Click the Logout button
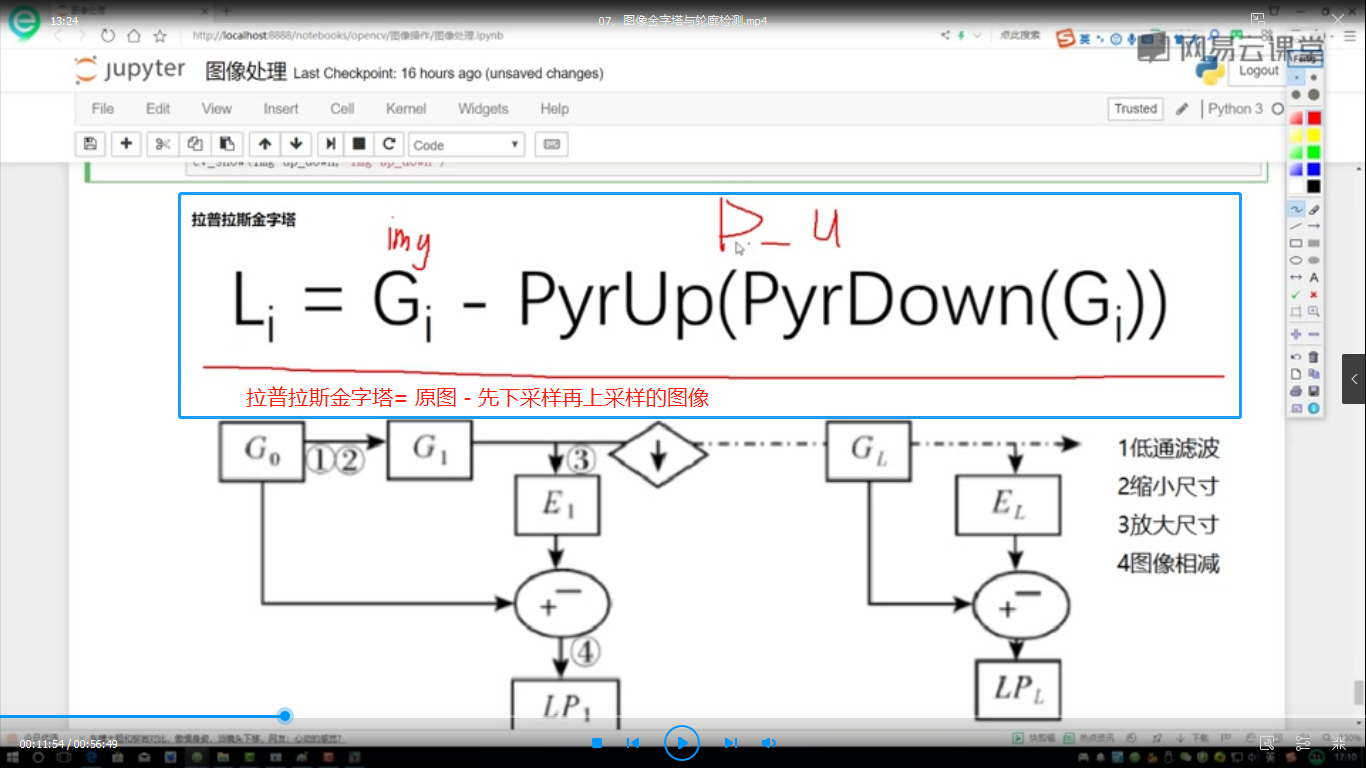This screenshot has width=1366, height=768. 1258,70
